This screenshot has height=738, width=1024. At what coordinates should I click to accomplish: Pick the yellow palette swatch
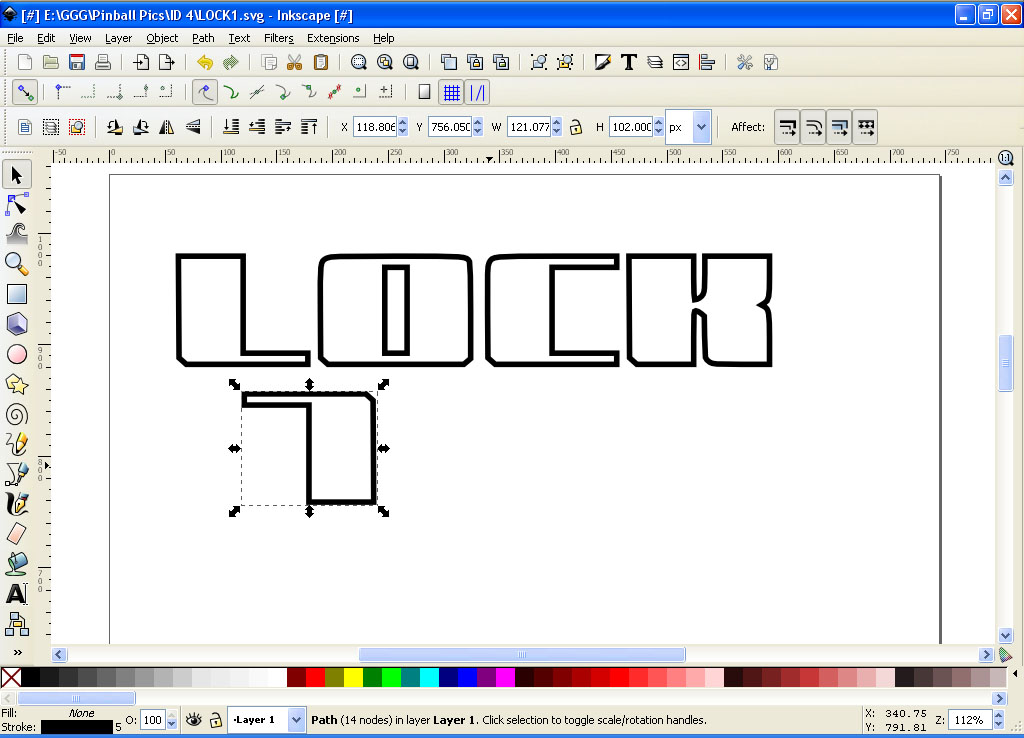353,678
